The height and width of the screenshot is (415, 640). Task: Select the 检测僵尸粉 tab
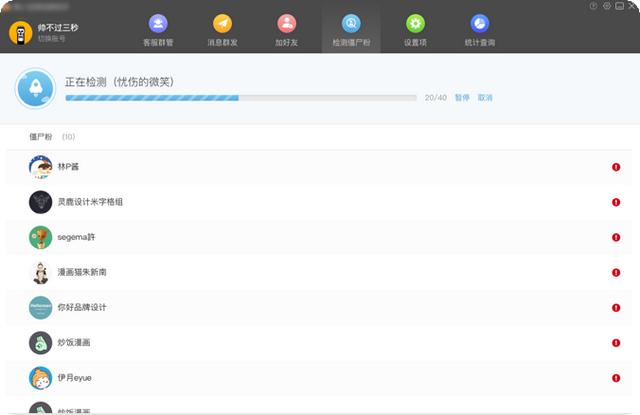351,30
